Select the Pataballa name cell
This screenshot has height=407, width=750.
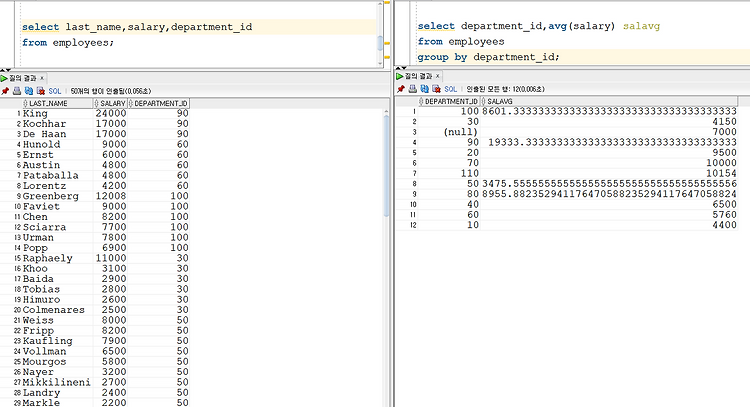tap(57, 176)
